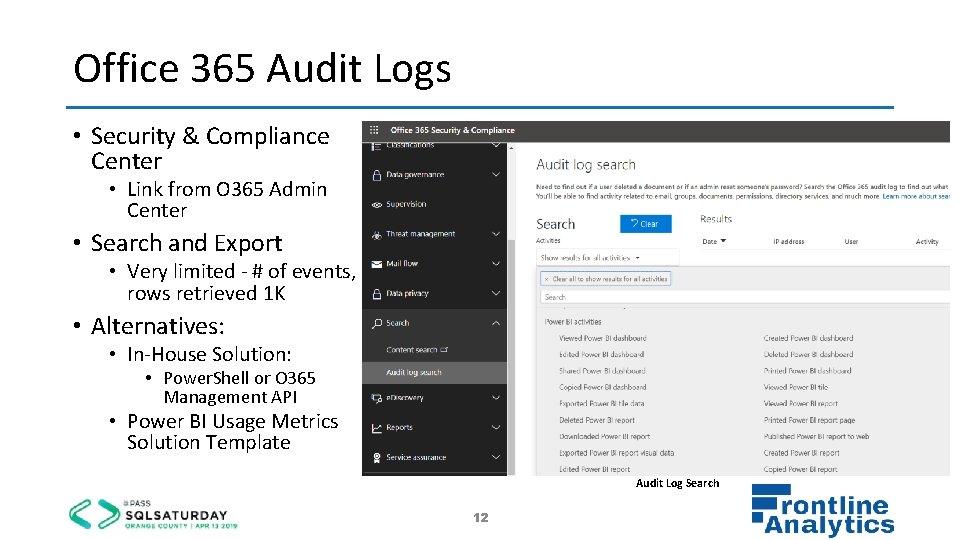
Task: Expand the Service assurance chevron
Action: (496, 457)
